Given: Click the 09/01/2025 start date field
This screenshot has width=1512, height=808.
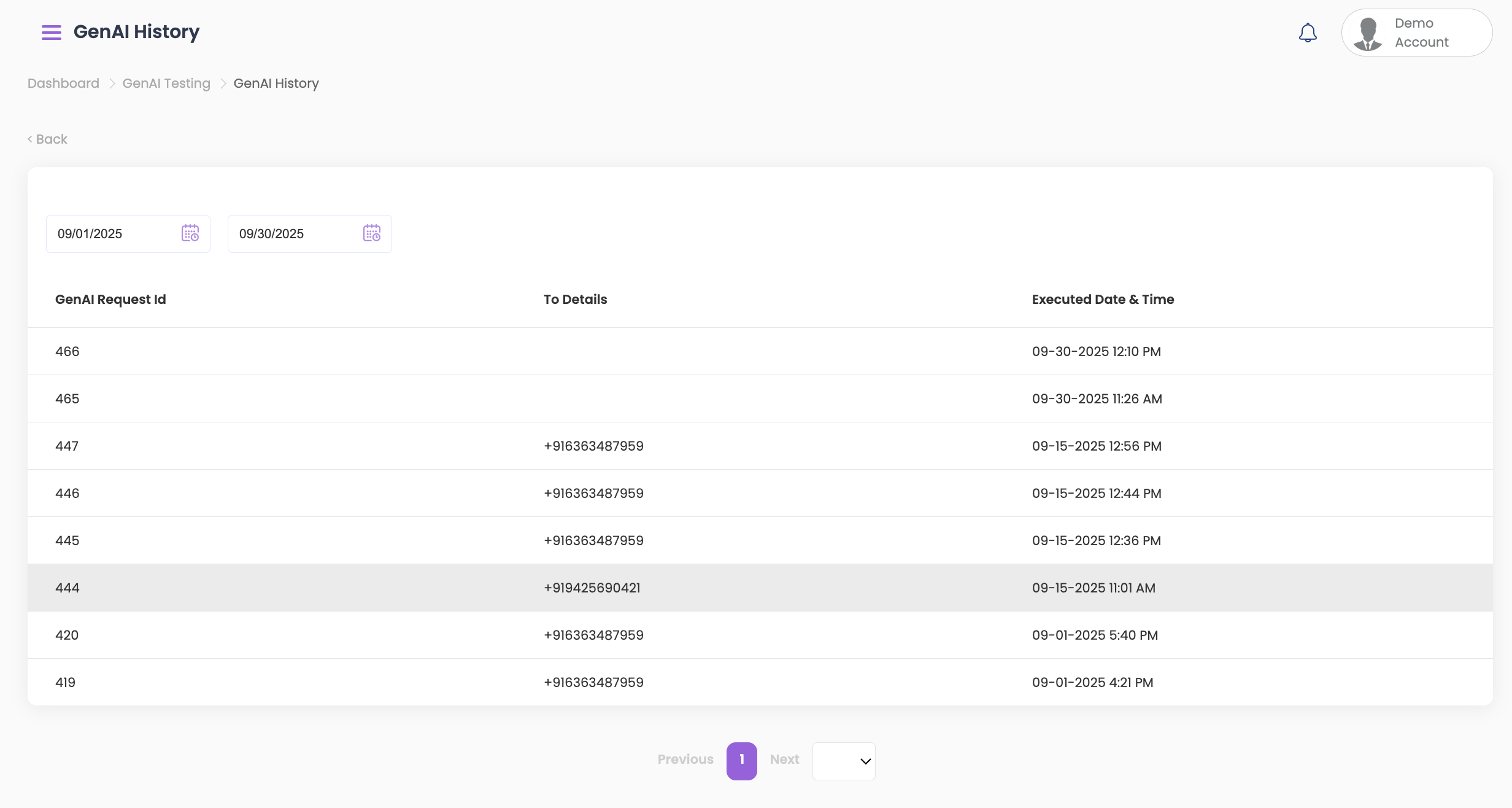Looking at the screenshot, I should coord(110,234).
